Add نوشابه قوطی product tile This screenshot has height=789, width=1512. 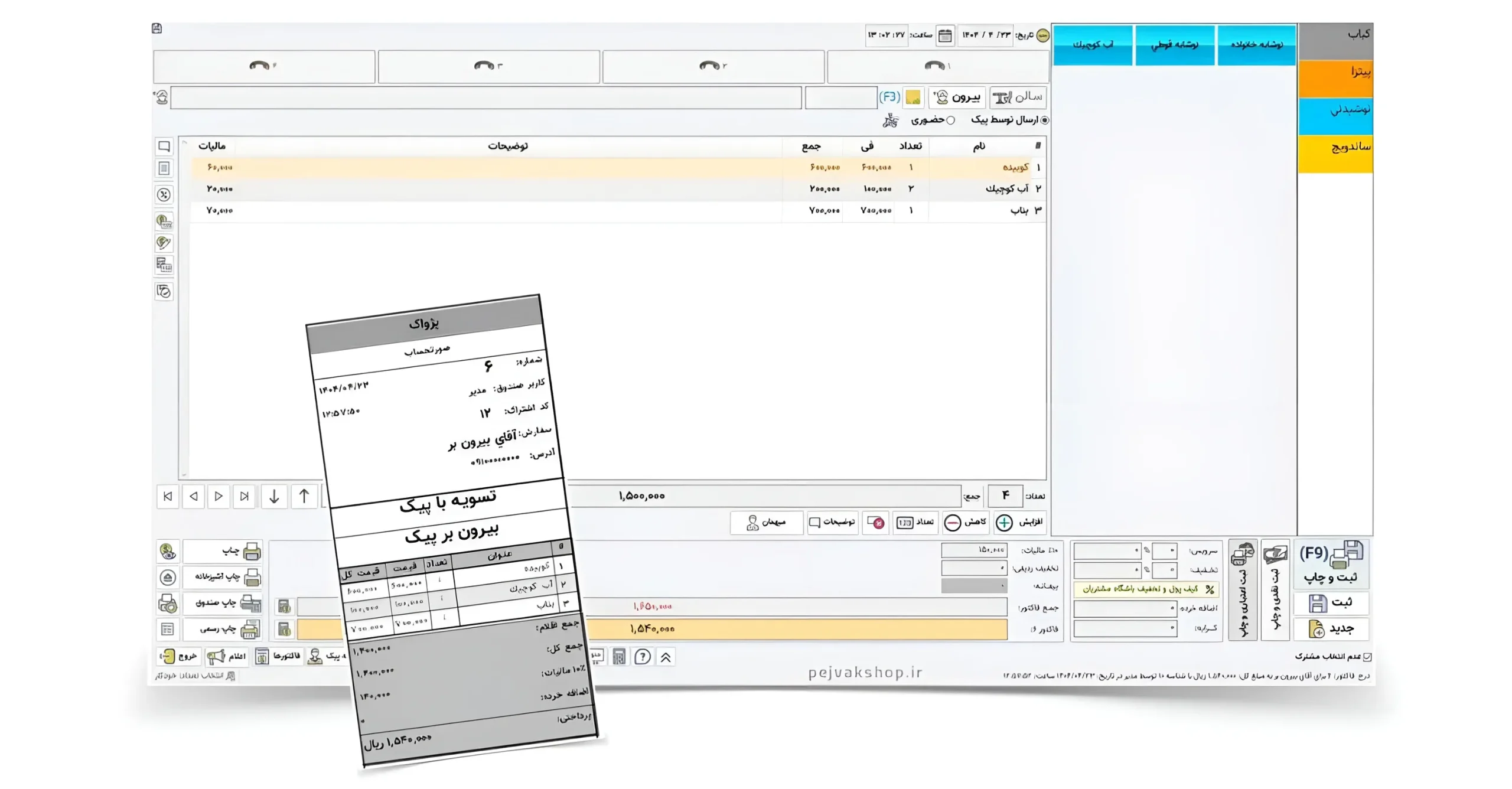click(1175, 45)
